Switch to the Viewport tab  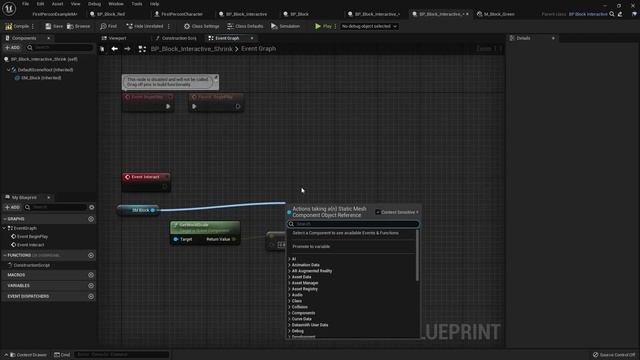[x=114, y=38]
